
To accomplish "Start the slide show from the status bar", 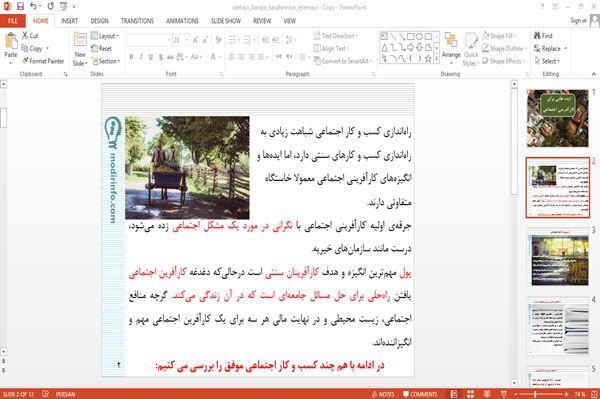I will point(504,394).
